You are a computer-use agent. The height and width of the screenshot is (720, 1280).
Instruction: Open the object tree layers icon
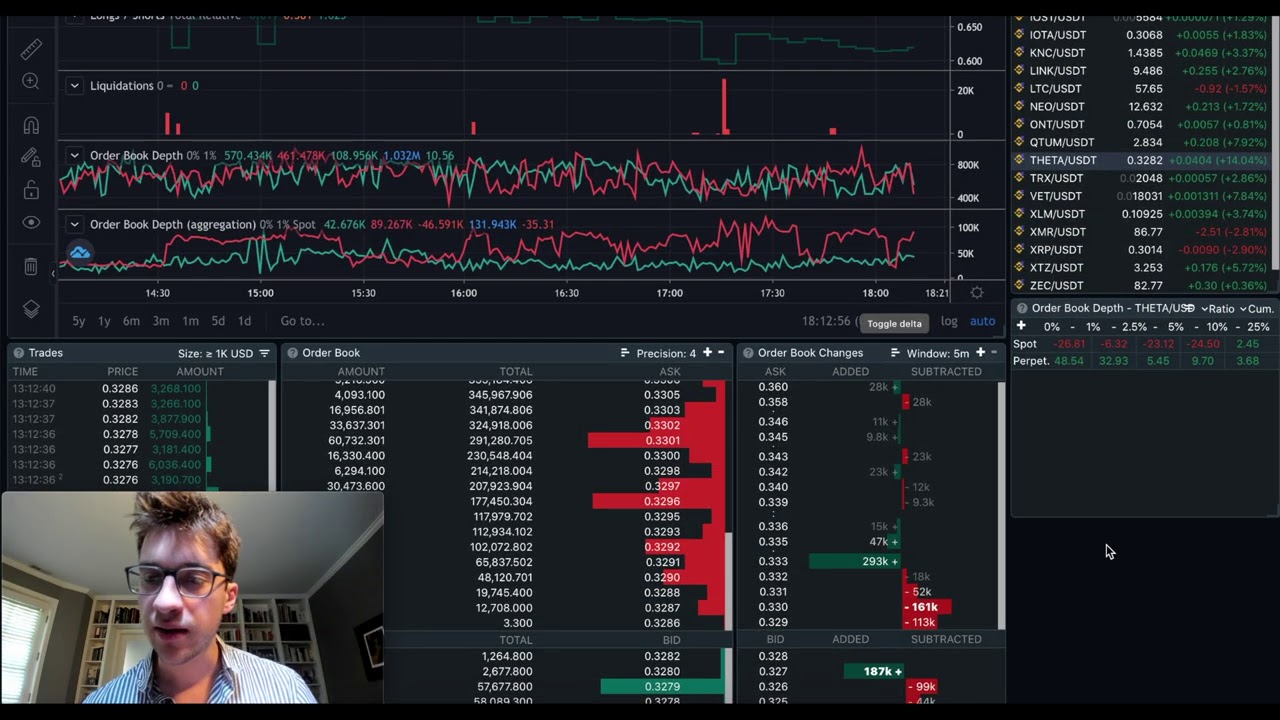tap(31, 309)
